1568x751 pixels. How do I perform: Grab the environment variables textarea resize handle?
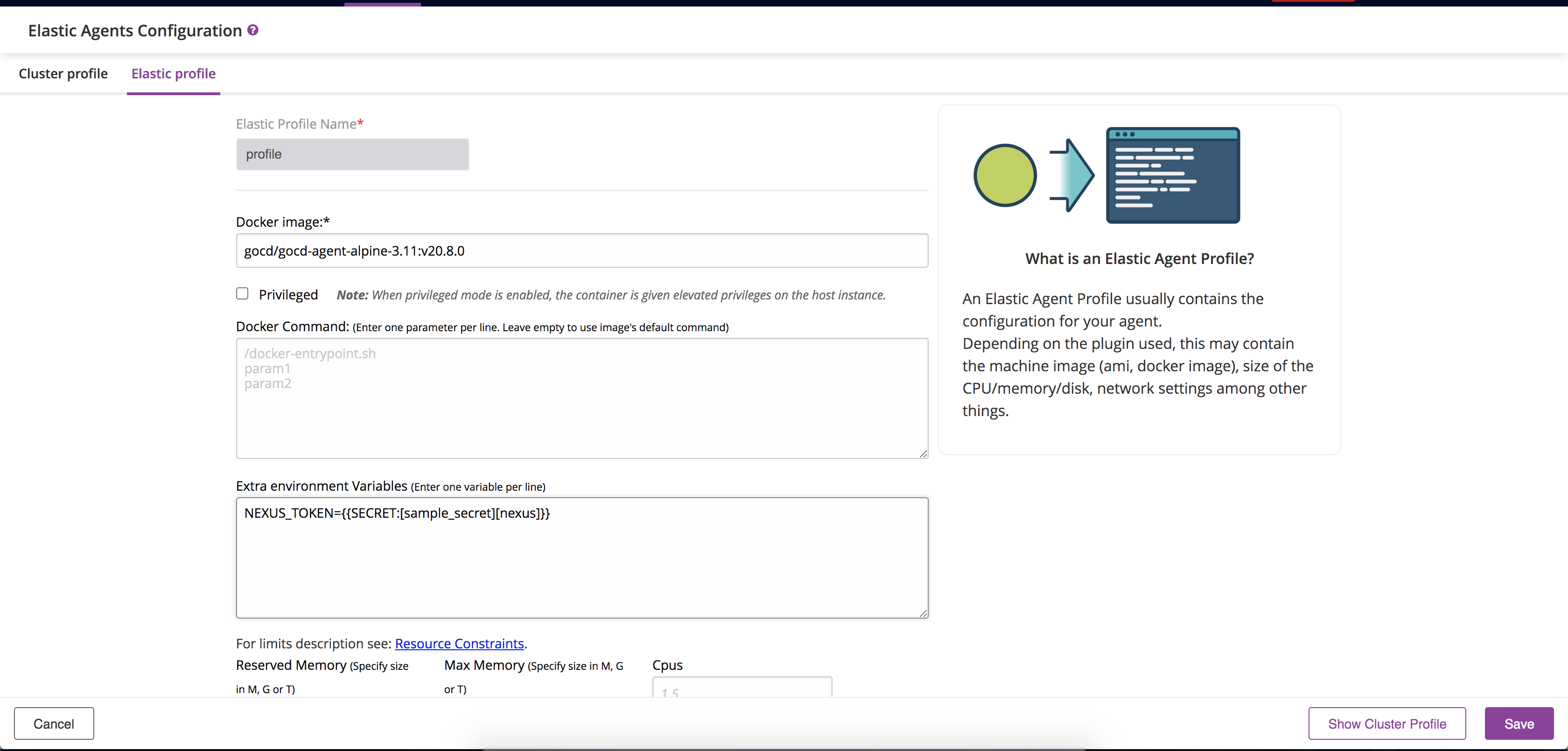(923, 613)
